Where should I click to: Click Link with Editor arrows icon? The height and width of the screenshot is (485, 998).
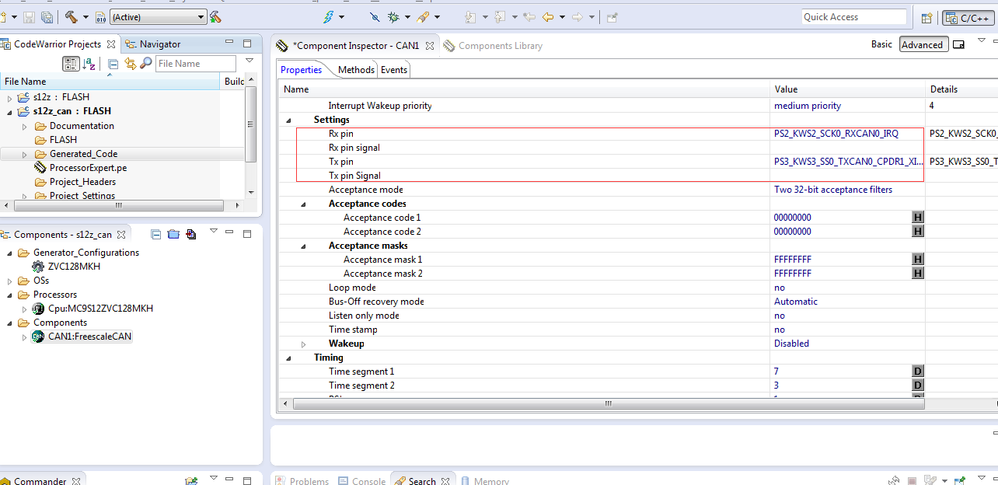(130, 64)
